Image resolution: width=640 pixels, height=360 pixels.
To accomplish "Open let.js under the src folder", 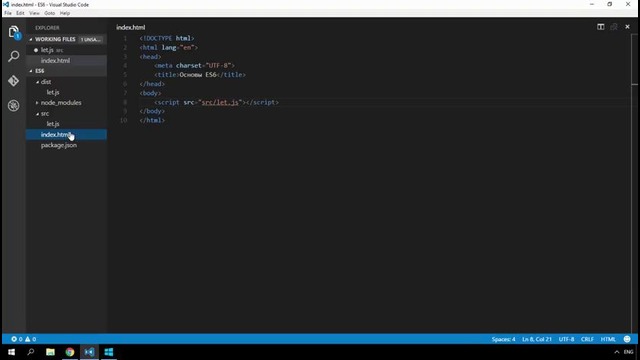I will (53, 124).
